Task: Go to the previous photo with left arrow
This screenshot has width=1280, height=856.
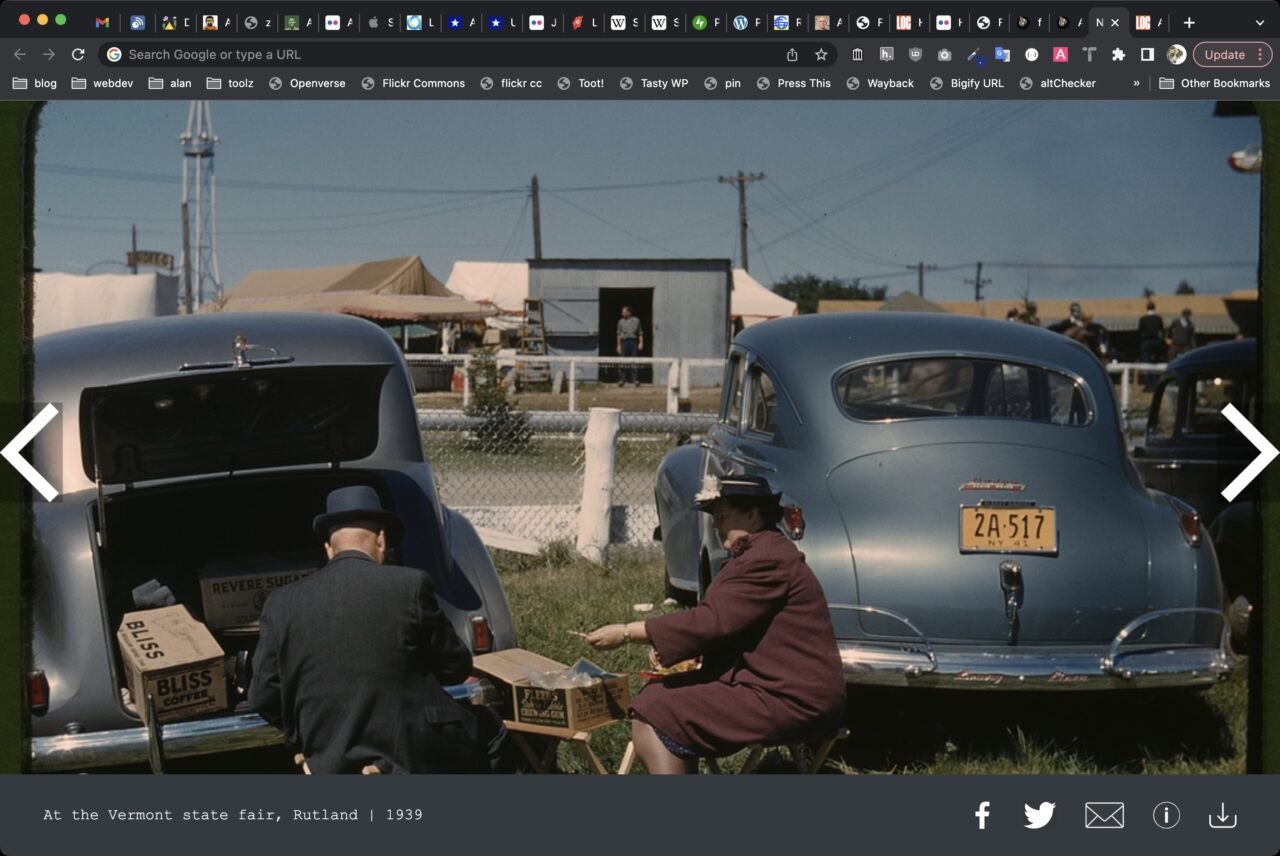Action: pyautogui.click(x=32, y=452)
